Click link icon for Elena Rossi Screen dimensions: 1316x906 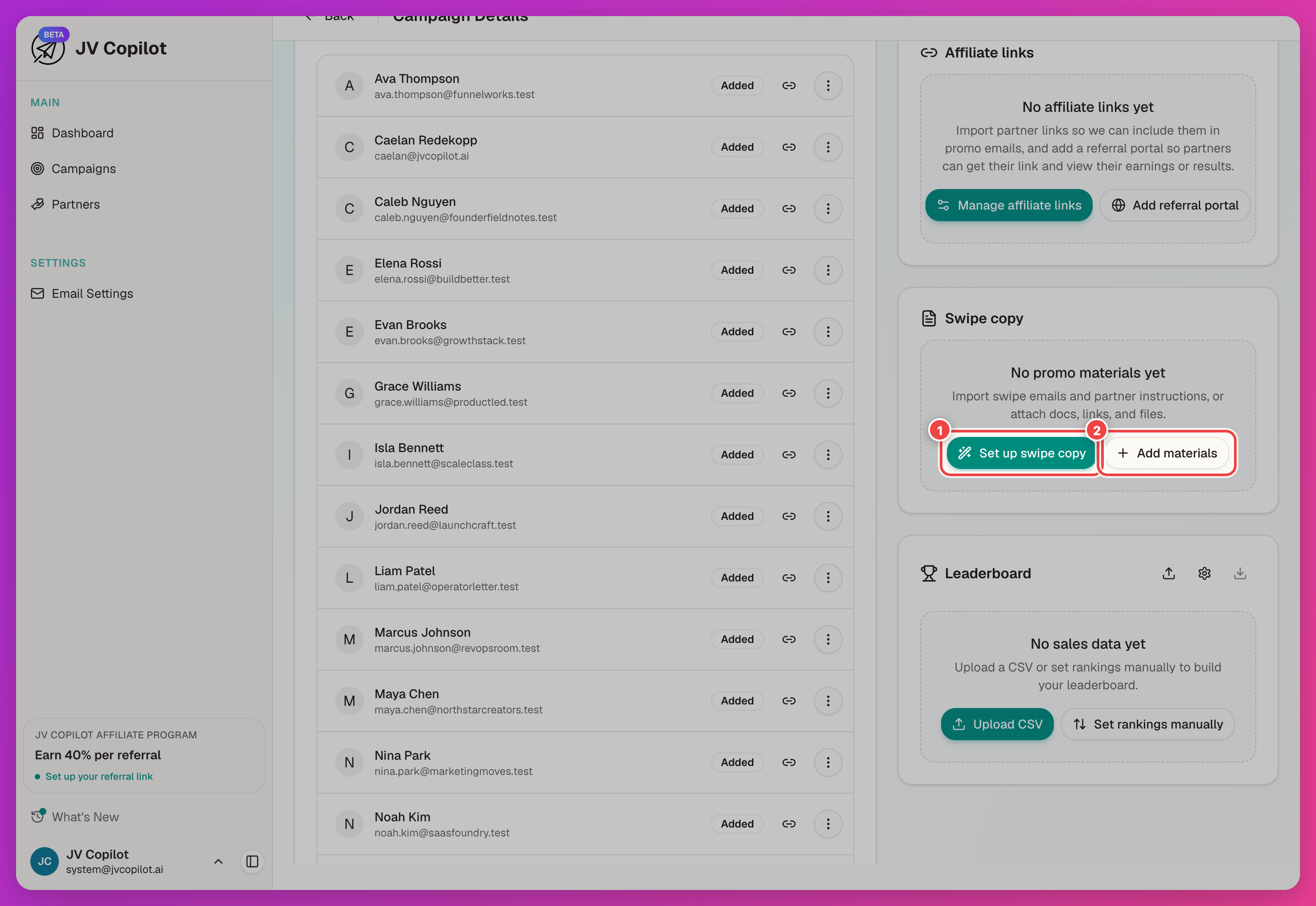tap(789, 270)
